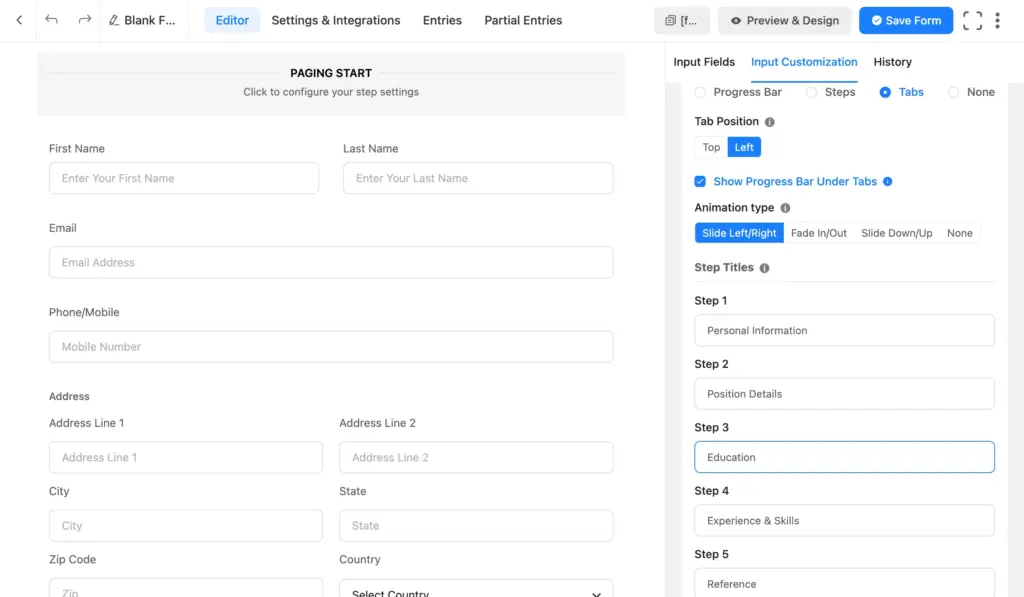1024x597 pixels.
Task: Edit Step 3 title Education field
Action: (844, 457)
